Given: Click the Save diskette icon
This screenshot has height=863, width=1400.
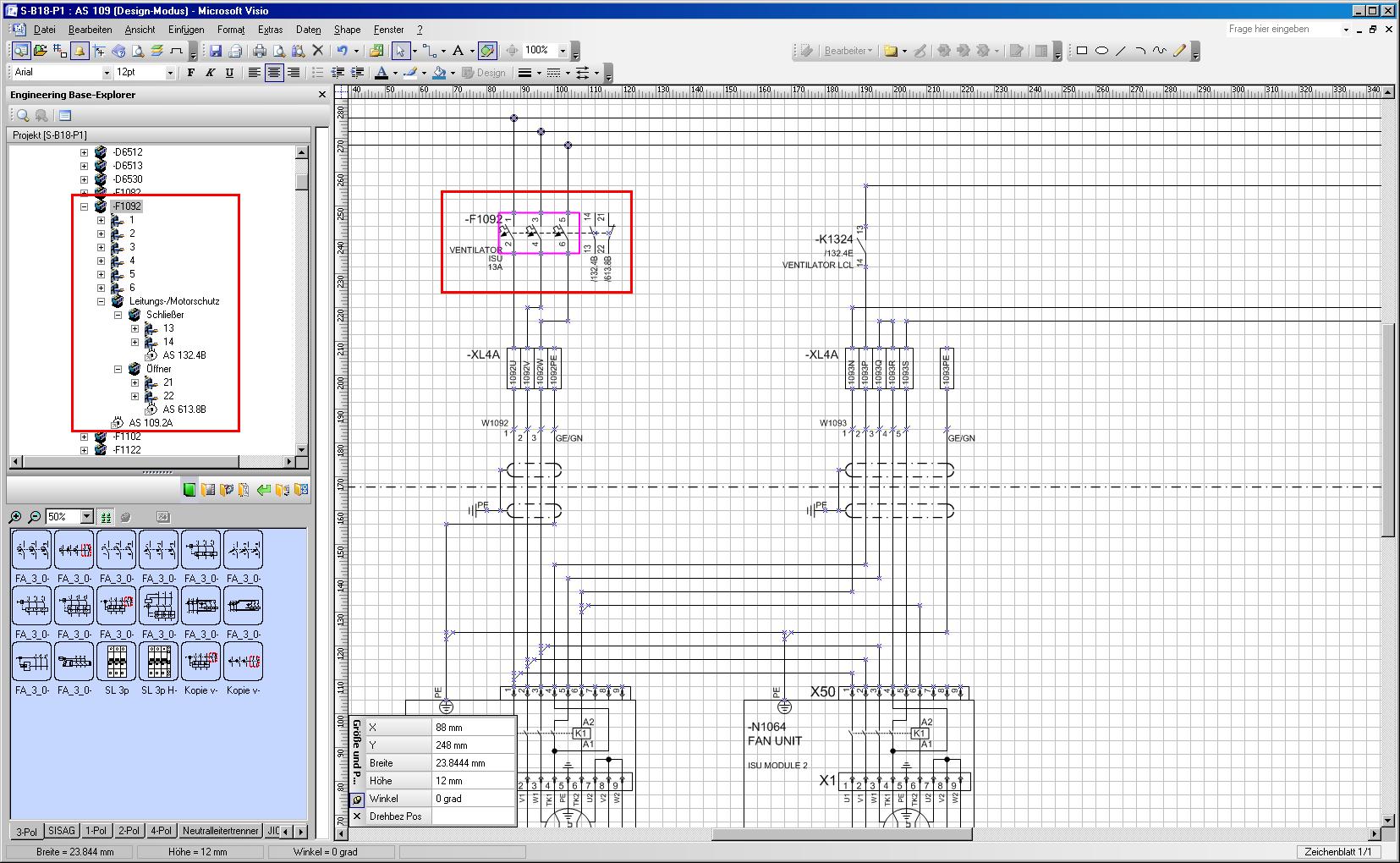Looking at the screenshot, I should (216, 51).
